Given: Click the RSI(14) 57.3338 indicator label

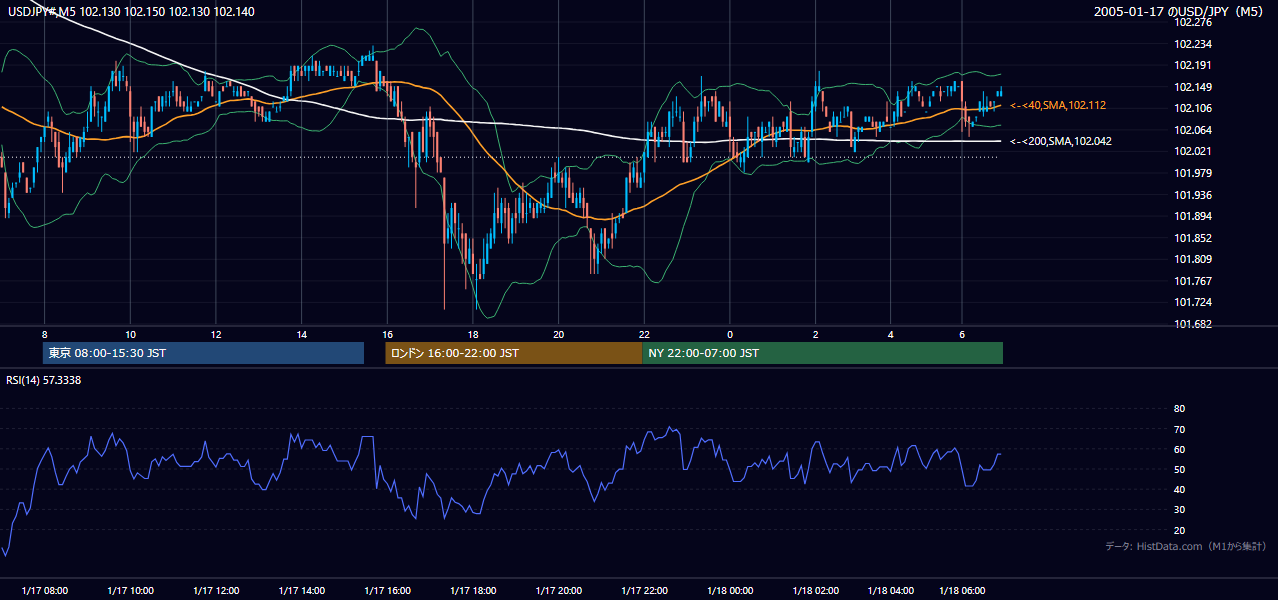Looking at the screenshot, I should click(45, 381).
